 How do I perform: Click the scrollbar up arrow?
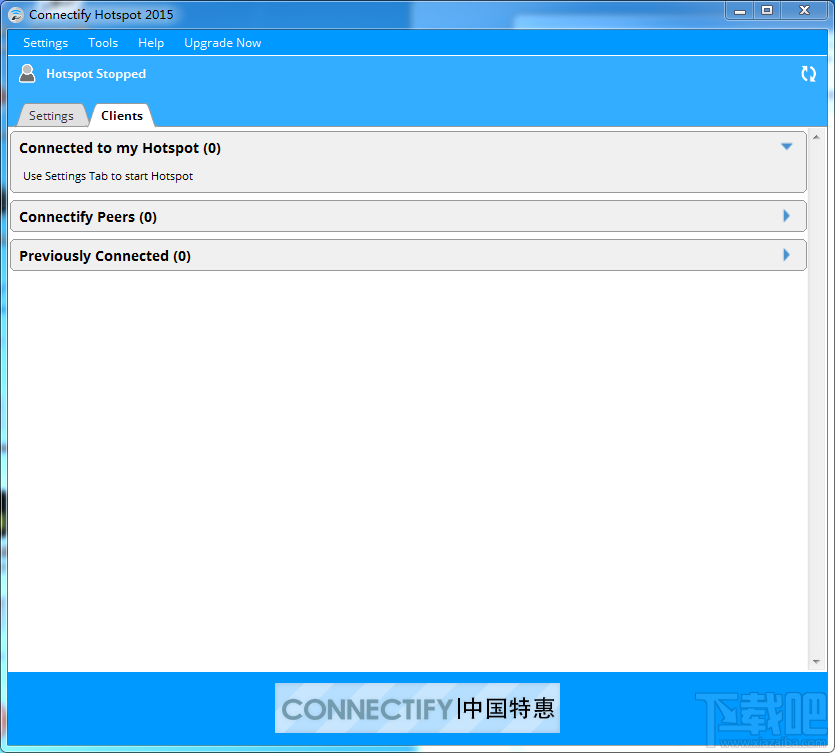pos(816,137)
